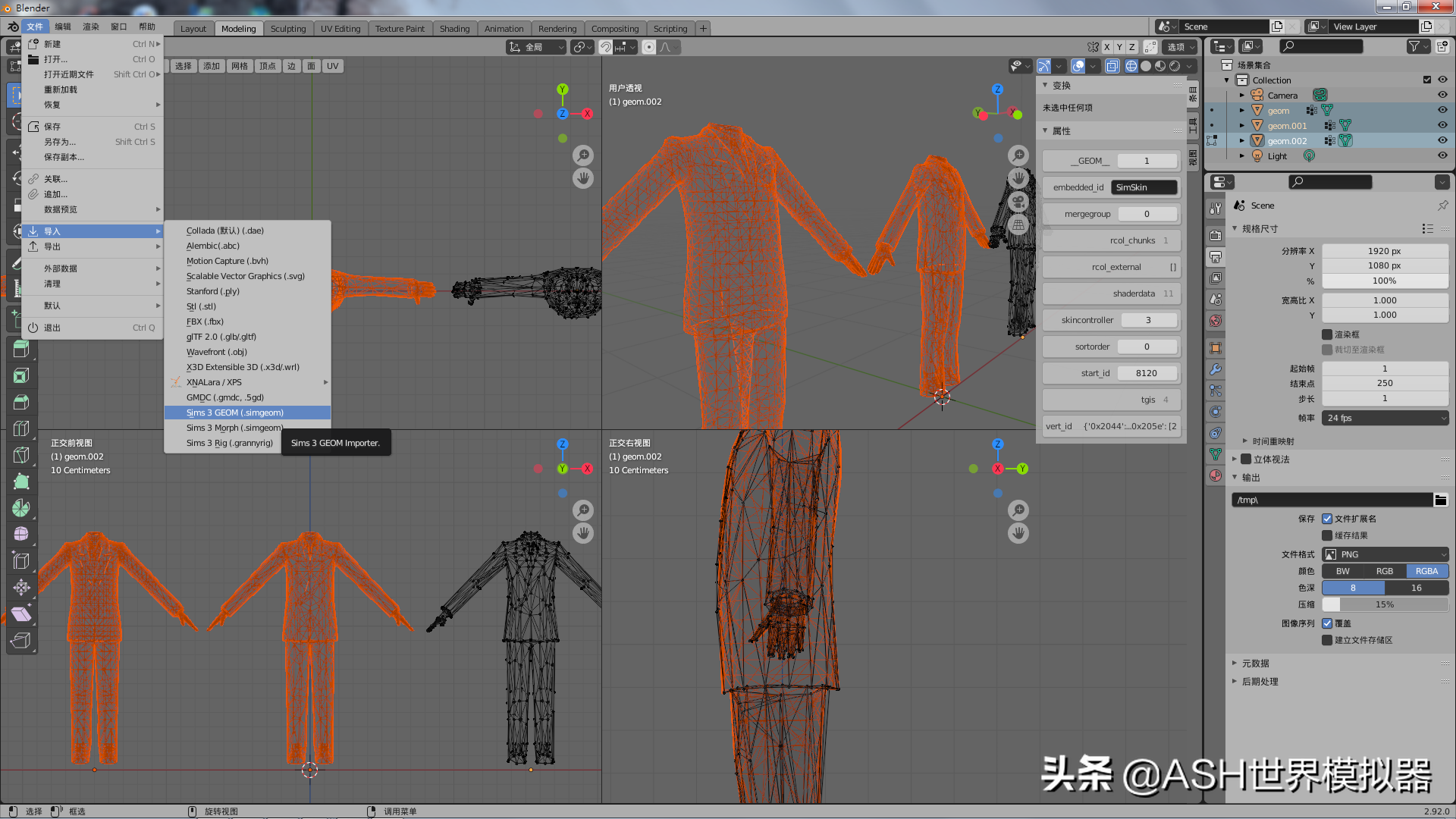Adjust the 压缩 15% compression slider

(x=1385, y=604)
